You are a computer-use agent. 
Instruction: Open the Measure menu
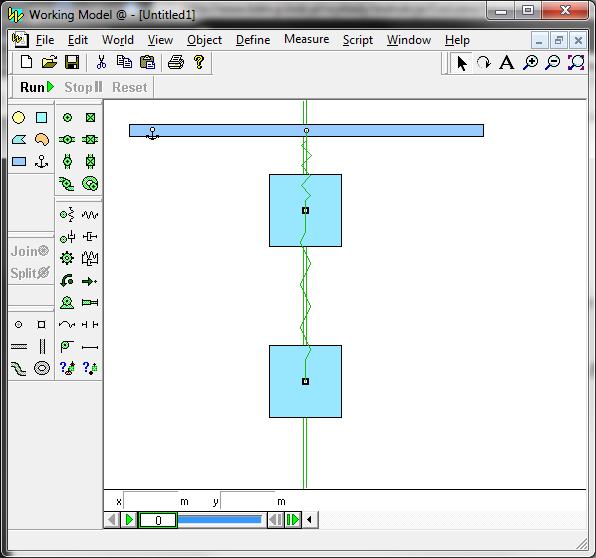pos(306,39)
